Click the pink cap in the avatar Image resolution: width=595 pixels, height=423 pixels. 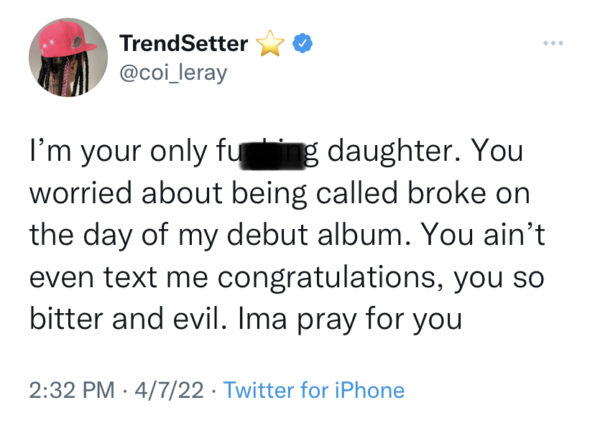(69, 39)
